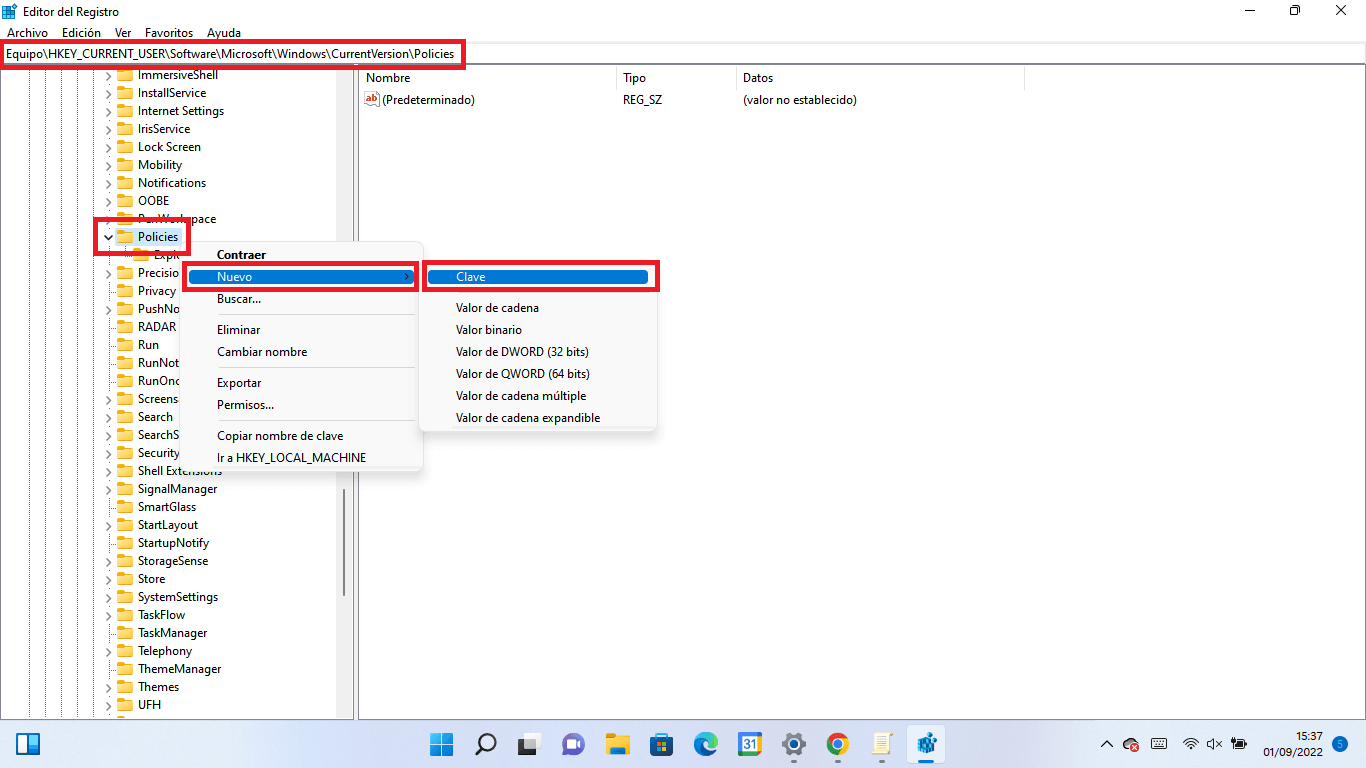Click the SmartGlass folder icon
Image resolution: width=1366 pixels, height=768 pixels.
[x=125, y=507]
